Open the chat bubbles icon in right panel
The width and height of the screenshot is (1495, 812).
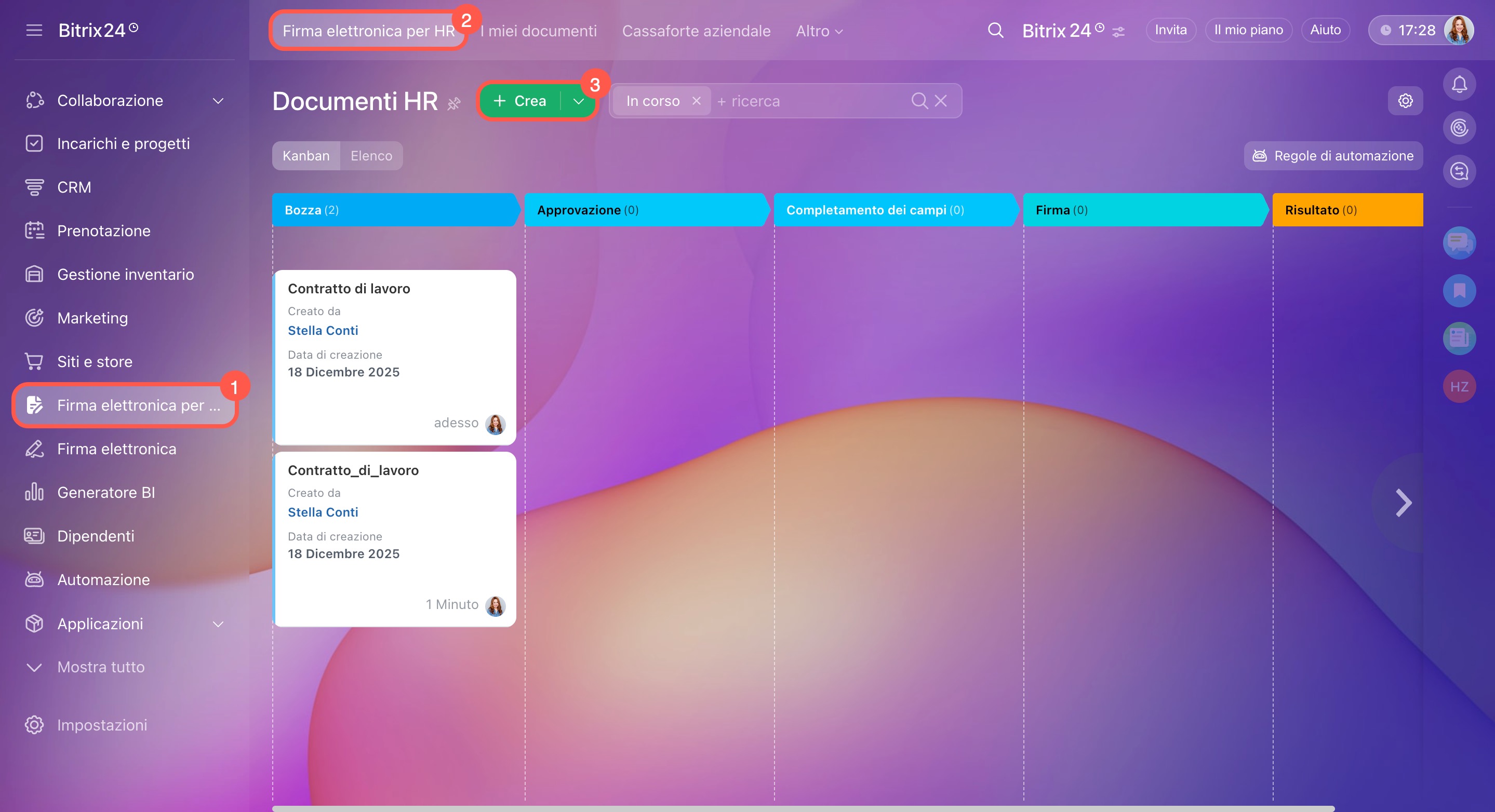[1459, 242]
